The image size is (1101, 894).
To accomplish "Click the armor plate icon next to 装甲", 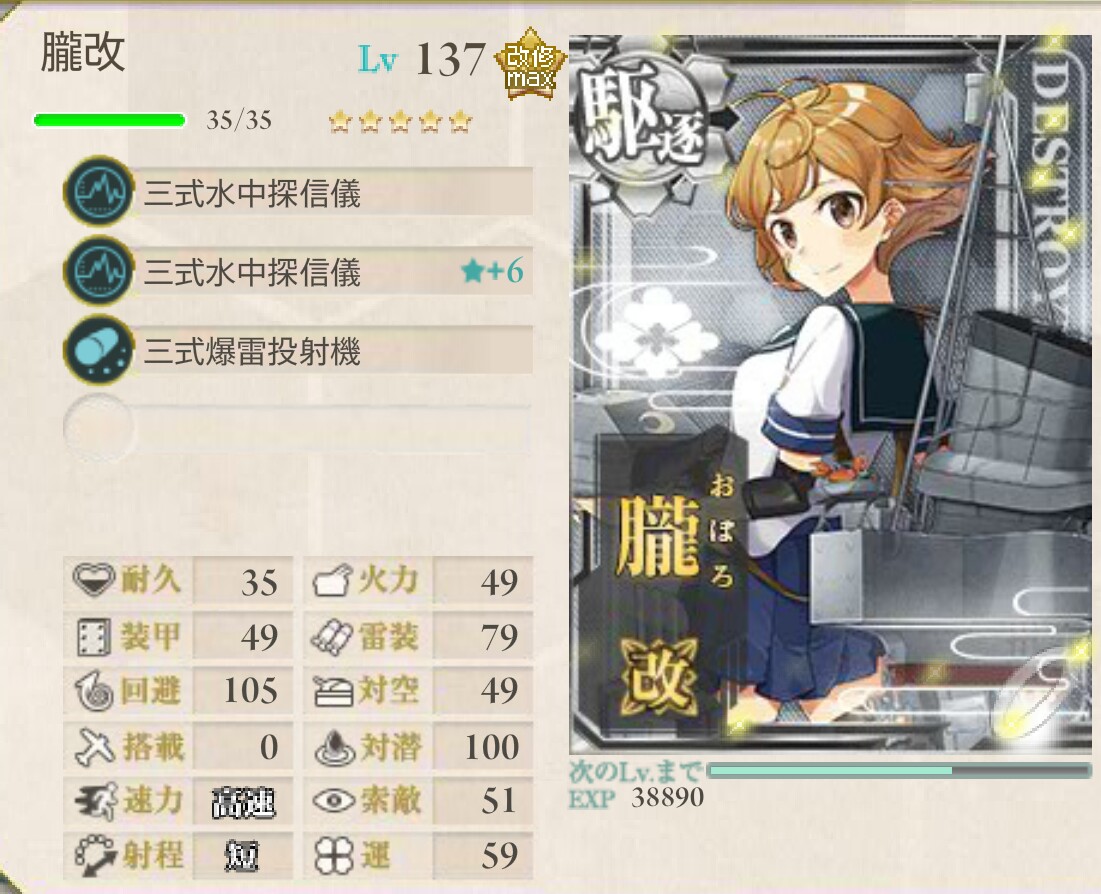I will click(93, 636).
